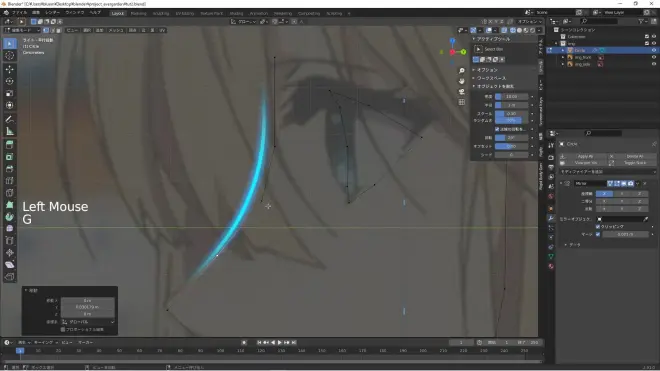
Task: Open the orientation dropdown in Move panel
Action: pyautogui.click(x=88, y=322)
